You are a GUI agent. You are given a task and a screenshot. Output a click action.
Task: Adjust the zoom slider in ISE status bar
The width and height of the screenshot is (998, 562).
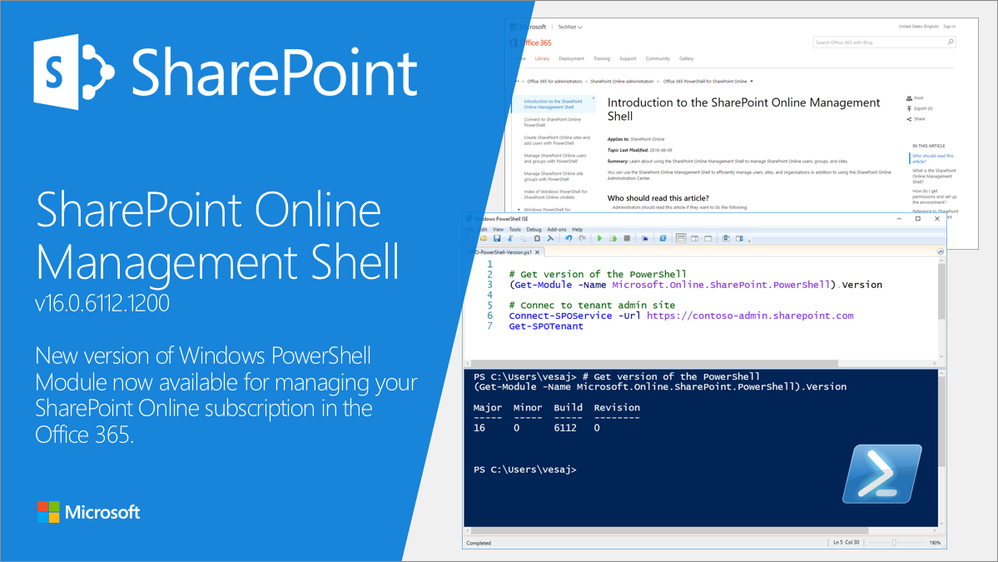894,543
